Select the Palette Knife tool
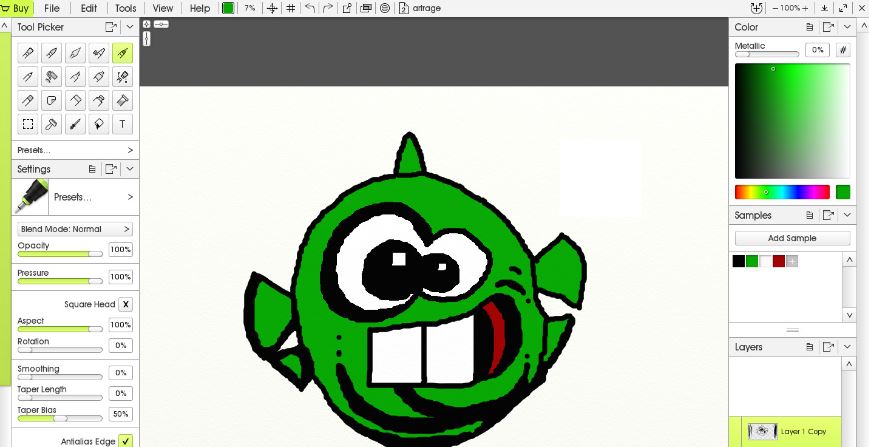 click(75, 53)
